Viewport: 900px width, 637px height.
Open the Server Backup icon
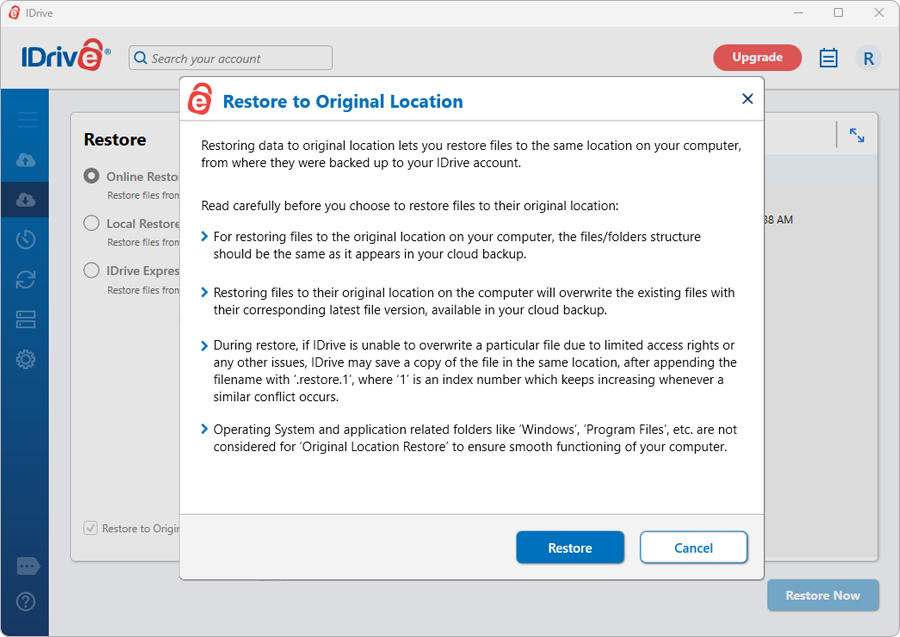tap(27, 319)
